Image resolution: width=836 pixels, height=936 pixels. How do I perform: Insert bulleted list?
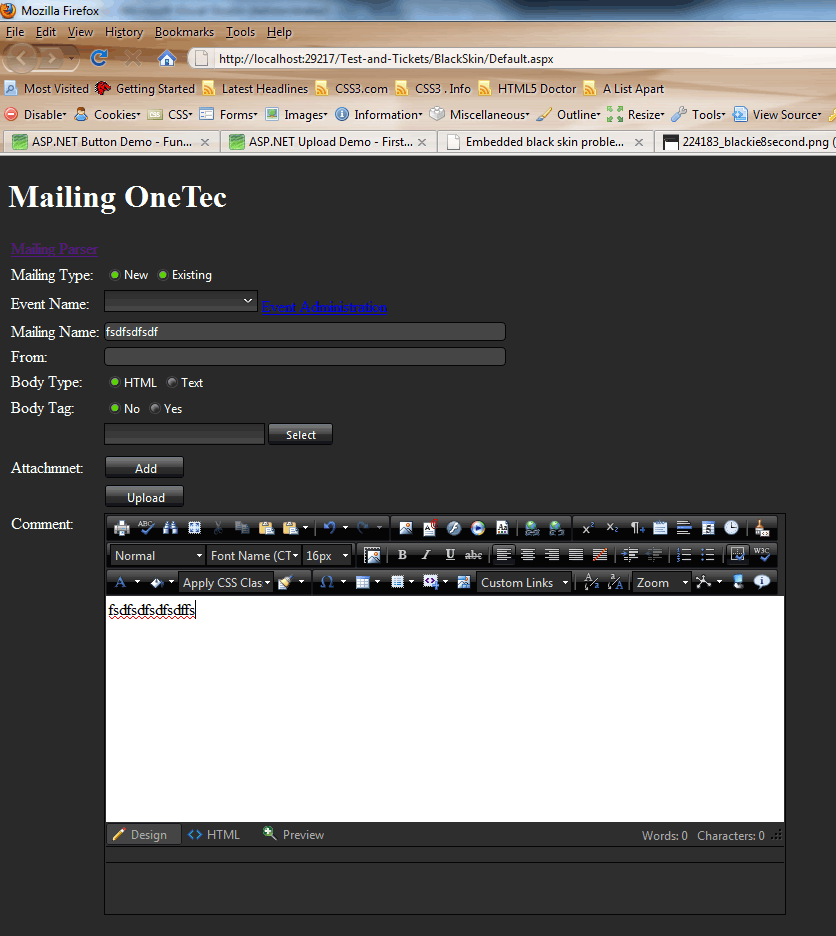point(708,555)
